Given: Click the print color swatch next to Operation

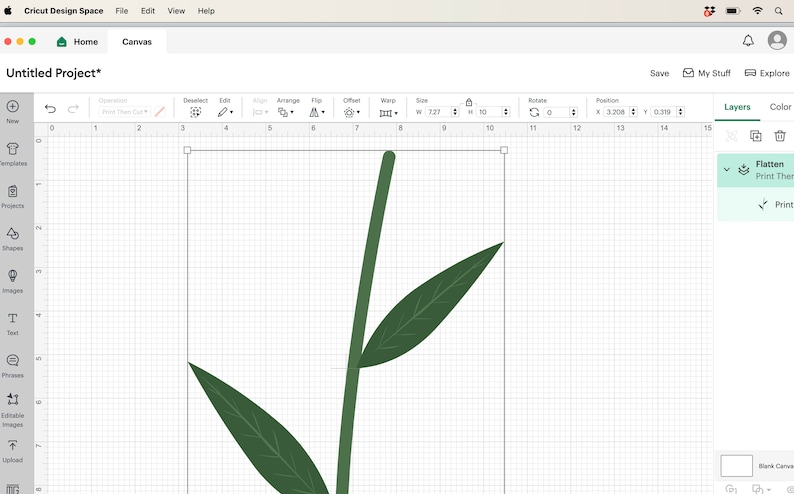Looking at the screenshot, I should [160, 112].
